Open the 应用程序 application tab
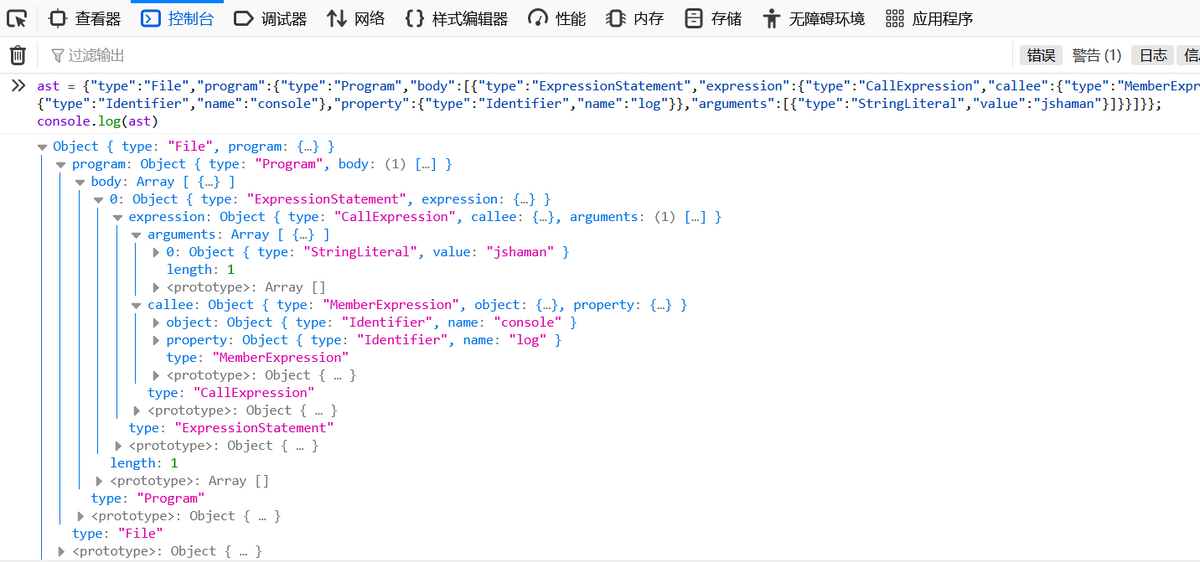The image size is (1200, 562). 929,18
